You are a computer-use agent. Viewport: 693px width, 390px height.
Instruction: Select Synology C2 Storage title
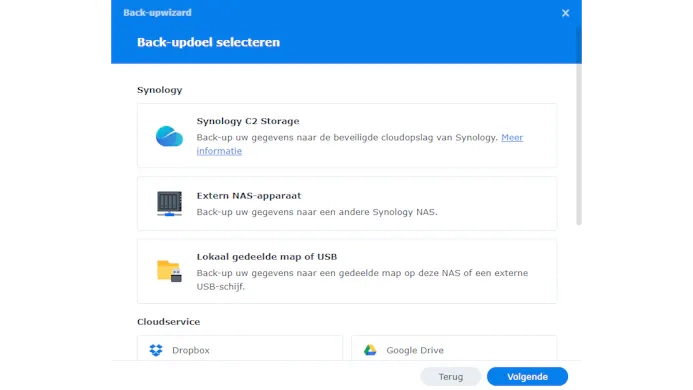[x=248, y=121]
